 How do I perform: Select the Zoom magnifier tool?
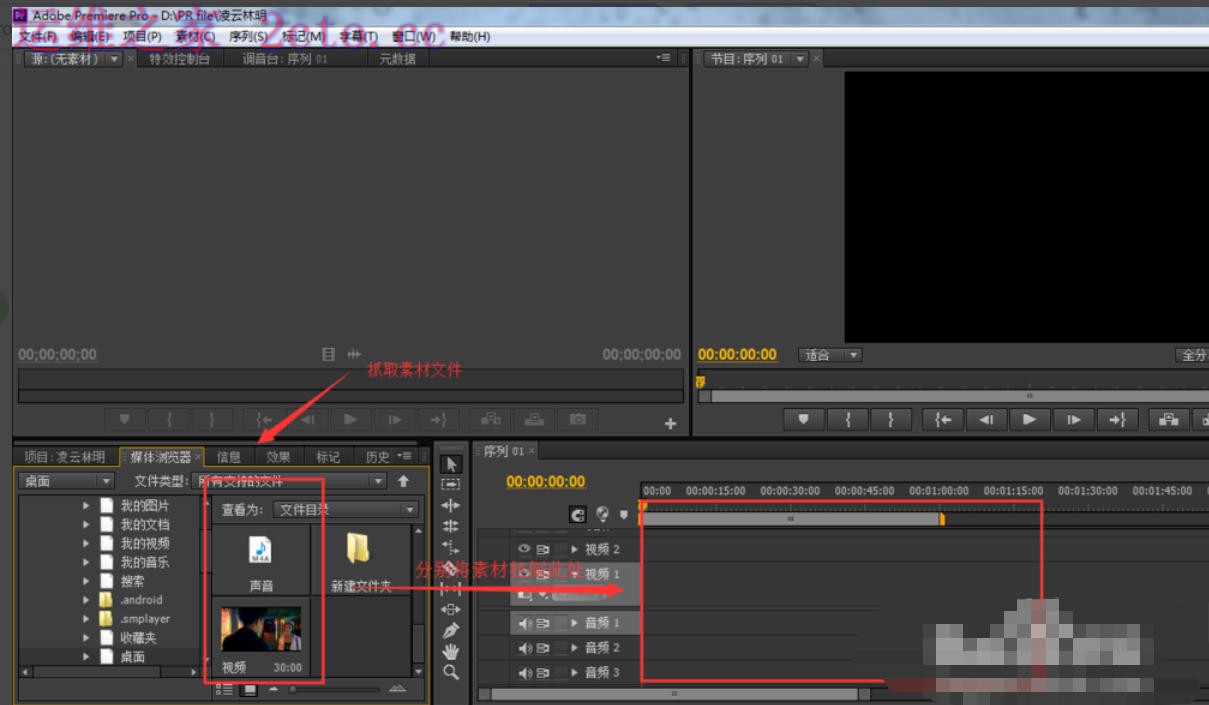click(x=450, y=672)
